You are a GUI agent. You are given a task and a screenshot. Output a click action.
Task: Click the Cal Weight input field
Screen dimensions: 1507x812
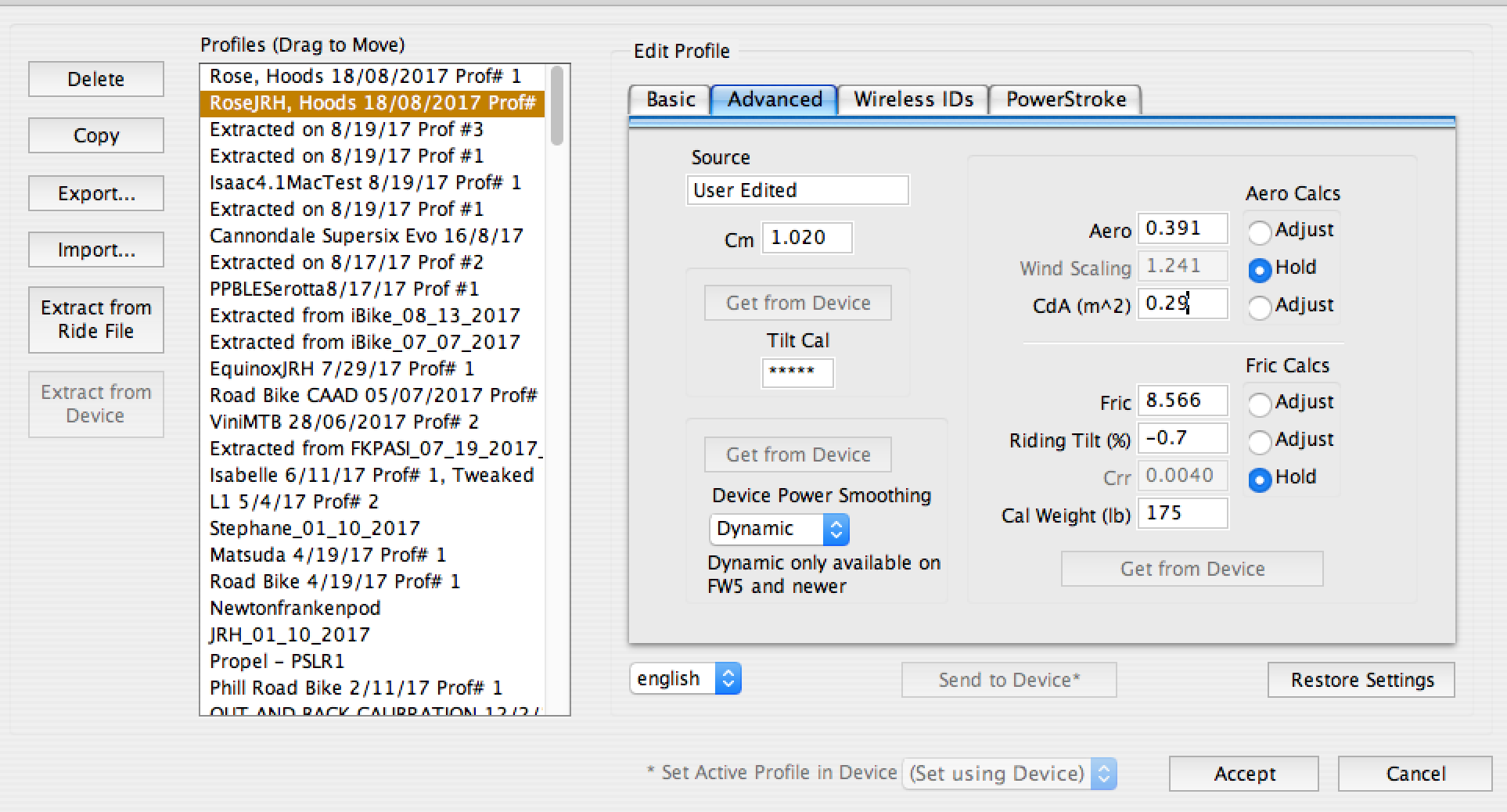[1182, 514]
